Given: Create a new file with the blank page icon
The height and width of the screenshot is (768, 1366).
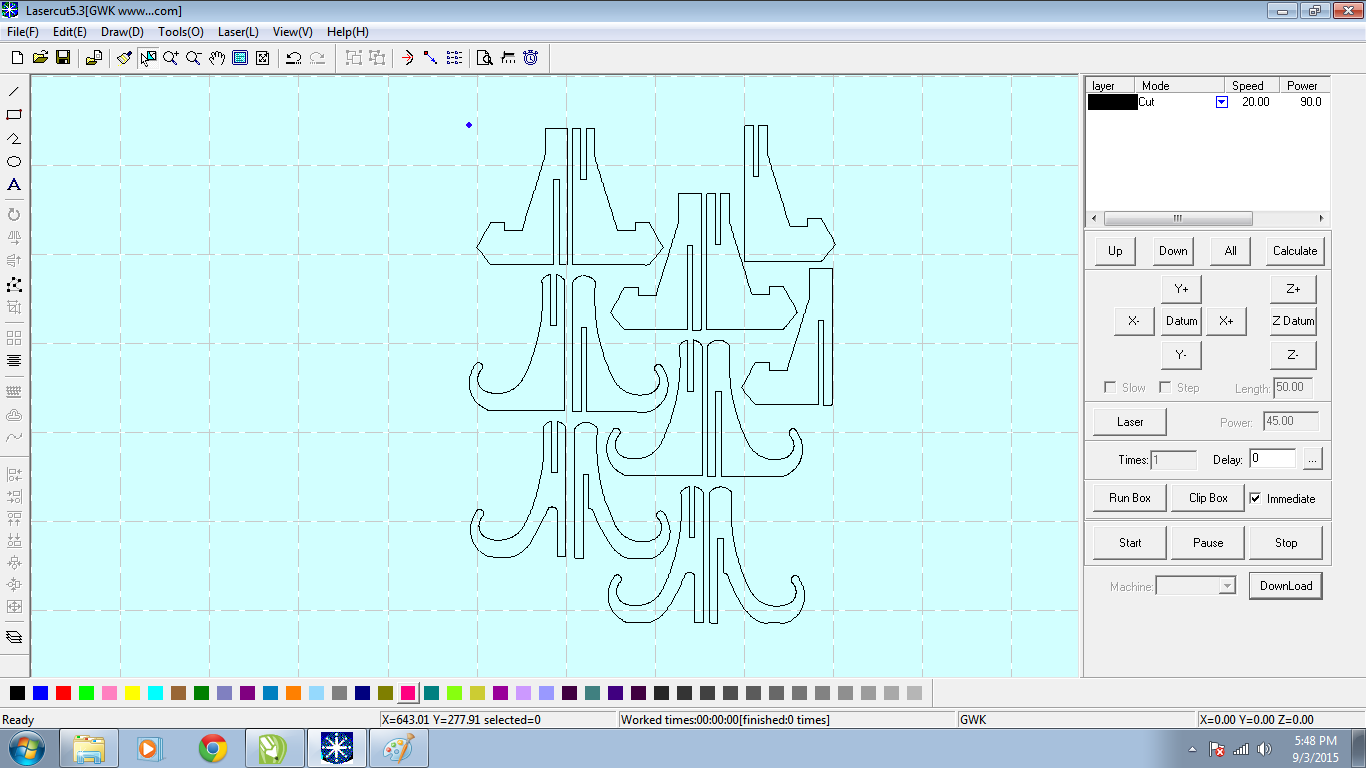Looking at the screenshot, I should tap(17, 58).
